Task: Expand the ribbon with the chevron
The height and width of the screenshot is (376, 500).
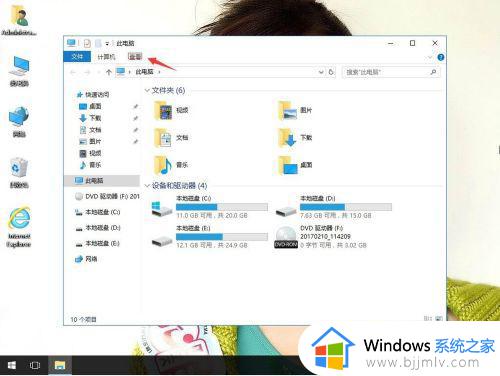Action: click(430, 57)
